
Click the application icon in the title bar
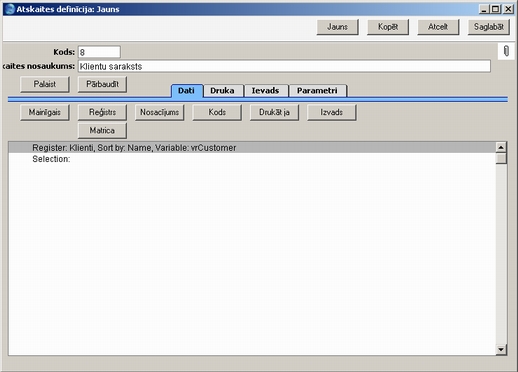tap(10, 9)
